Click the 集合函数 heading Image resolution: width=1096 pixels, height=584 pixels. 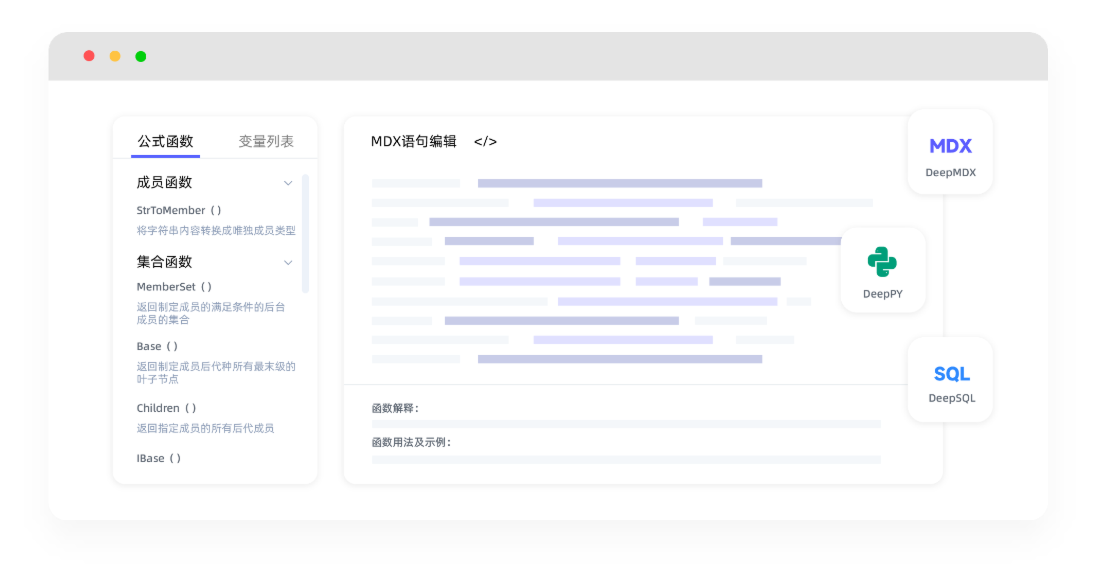pos(164,263)
